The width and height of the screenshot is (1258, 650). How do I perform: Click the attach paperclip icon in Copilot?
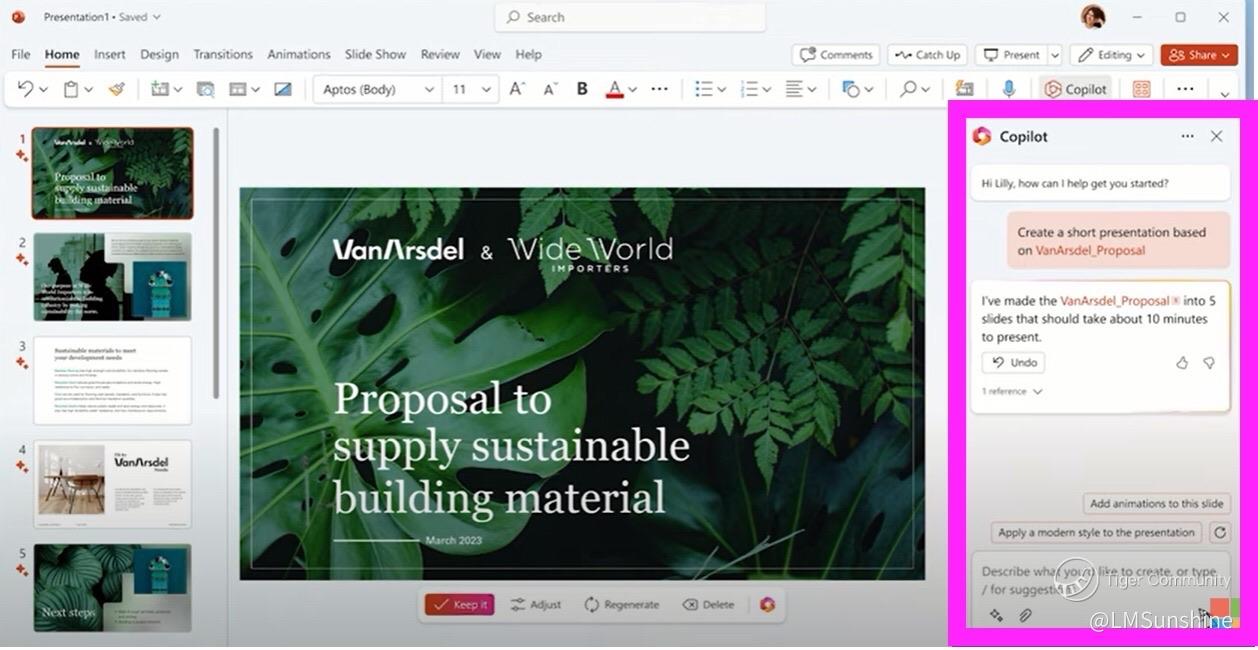(1025, 616)
